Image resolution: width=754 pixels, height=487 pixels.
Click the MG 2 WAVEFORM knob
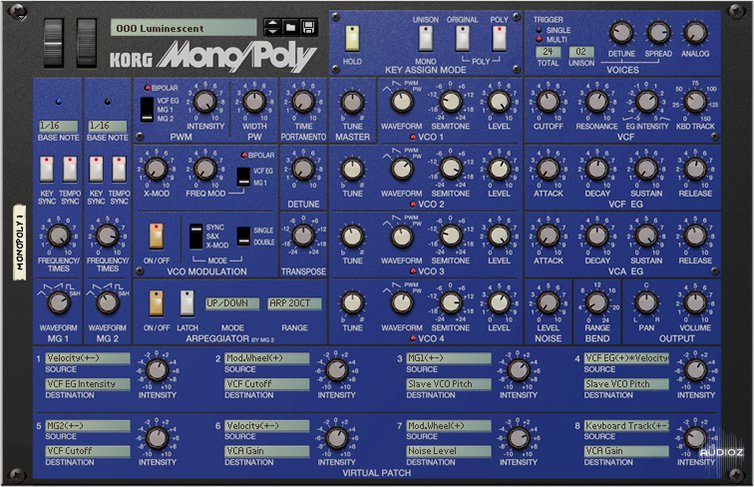[x=107, y=303]
